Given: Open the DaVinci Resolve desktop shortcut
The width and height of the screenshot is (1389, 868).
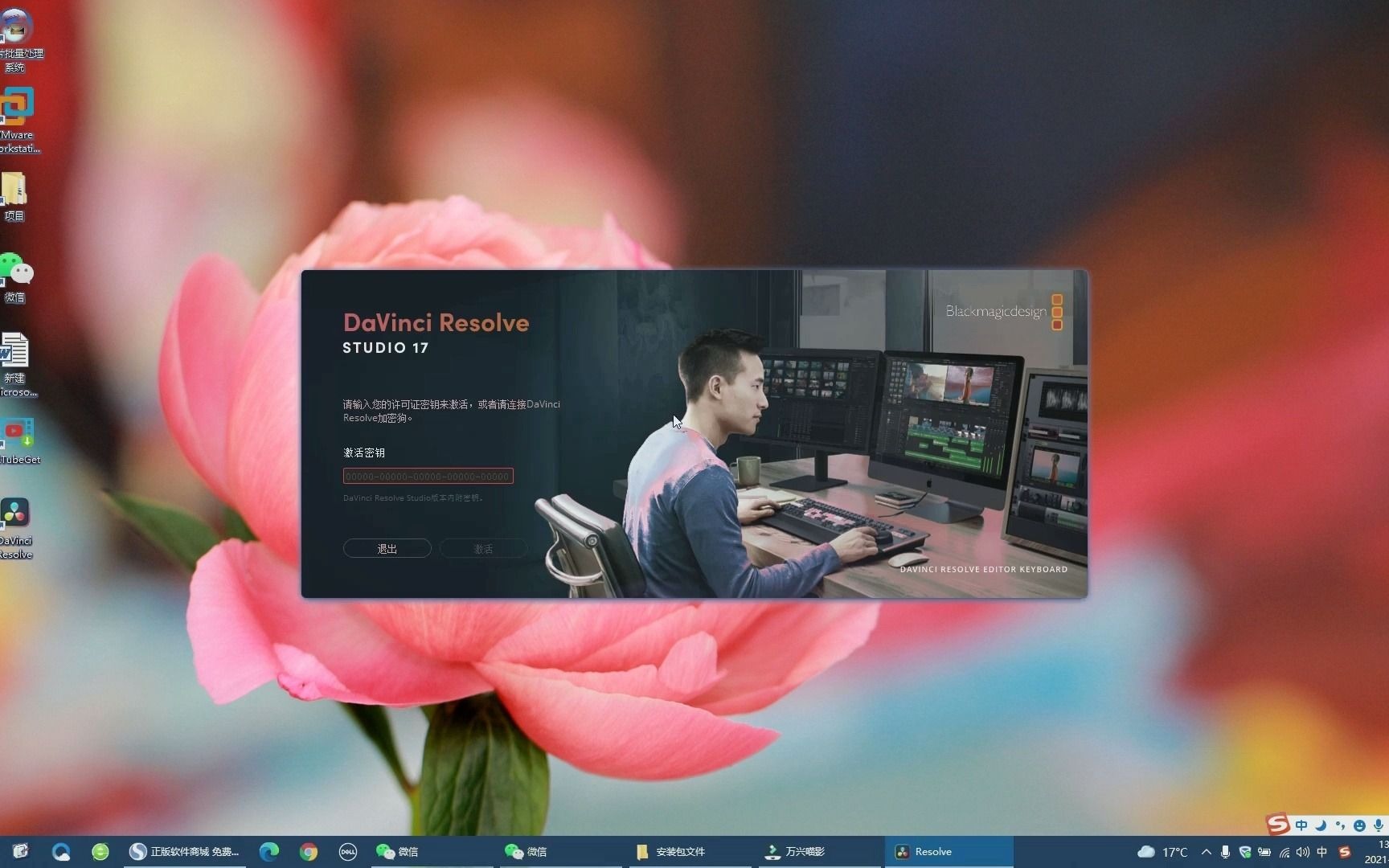Looking at the screenshot, I should (x=16, y=528).
